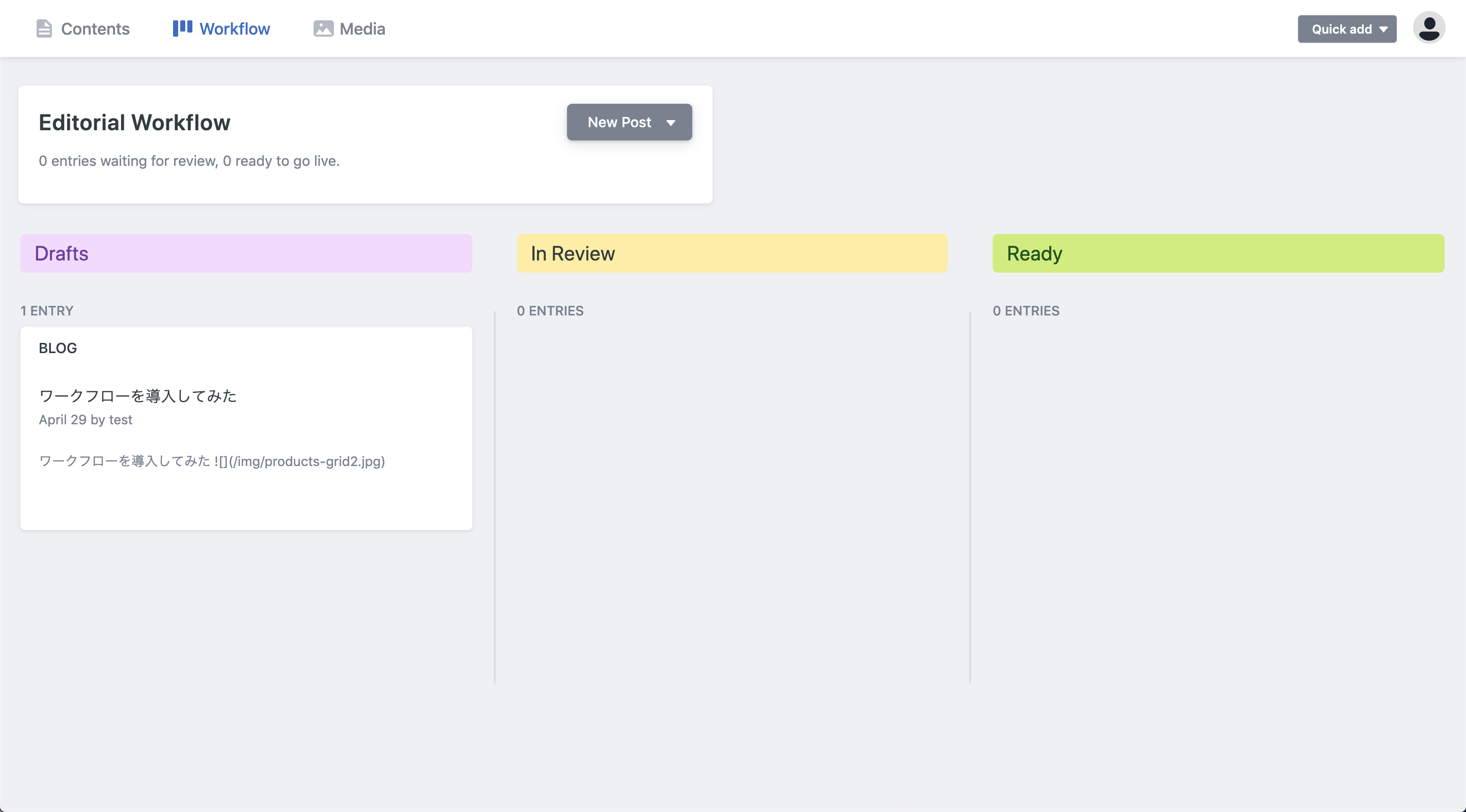Click the Contents document icon
Viewport: 1466px width, 812px height.
pyautogui.click(x=44, y=28)
